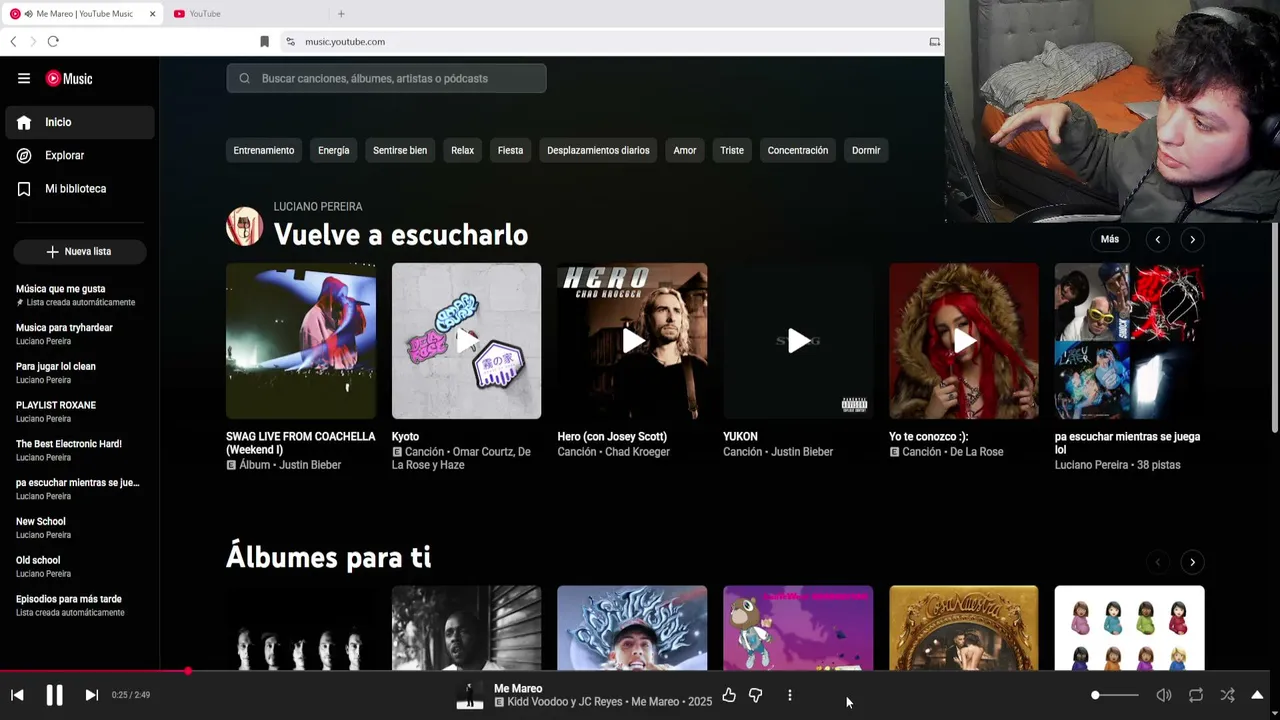Screen dimensions: 1280x720
Task: Focus the song search field
Action: pyautogui.click(x=386, y=78)
